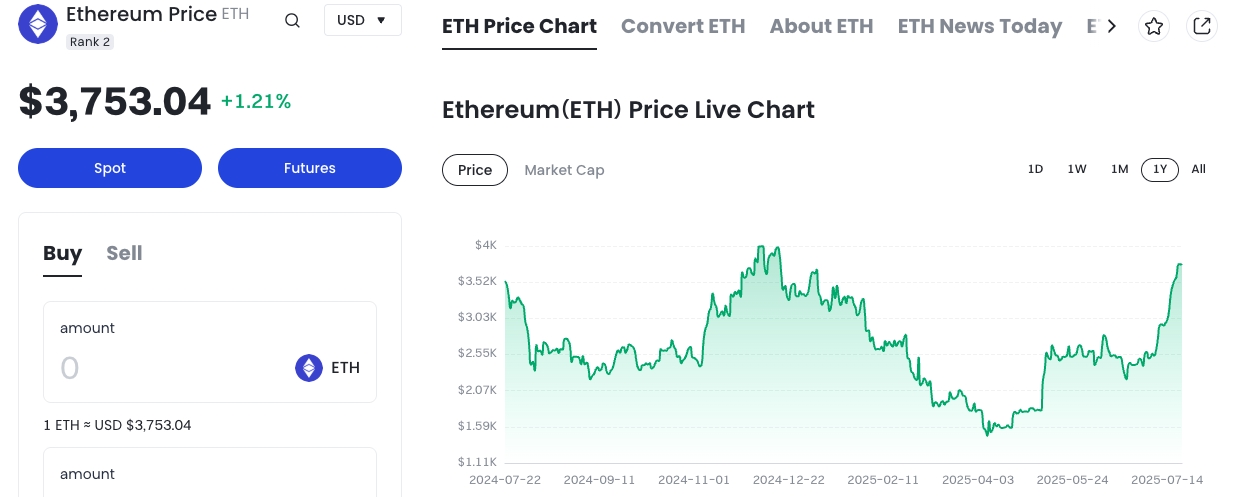Click the Ethereum logo icon in the header

[39, 24]
